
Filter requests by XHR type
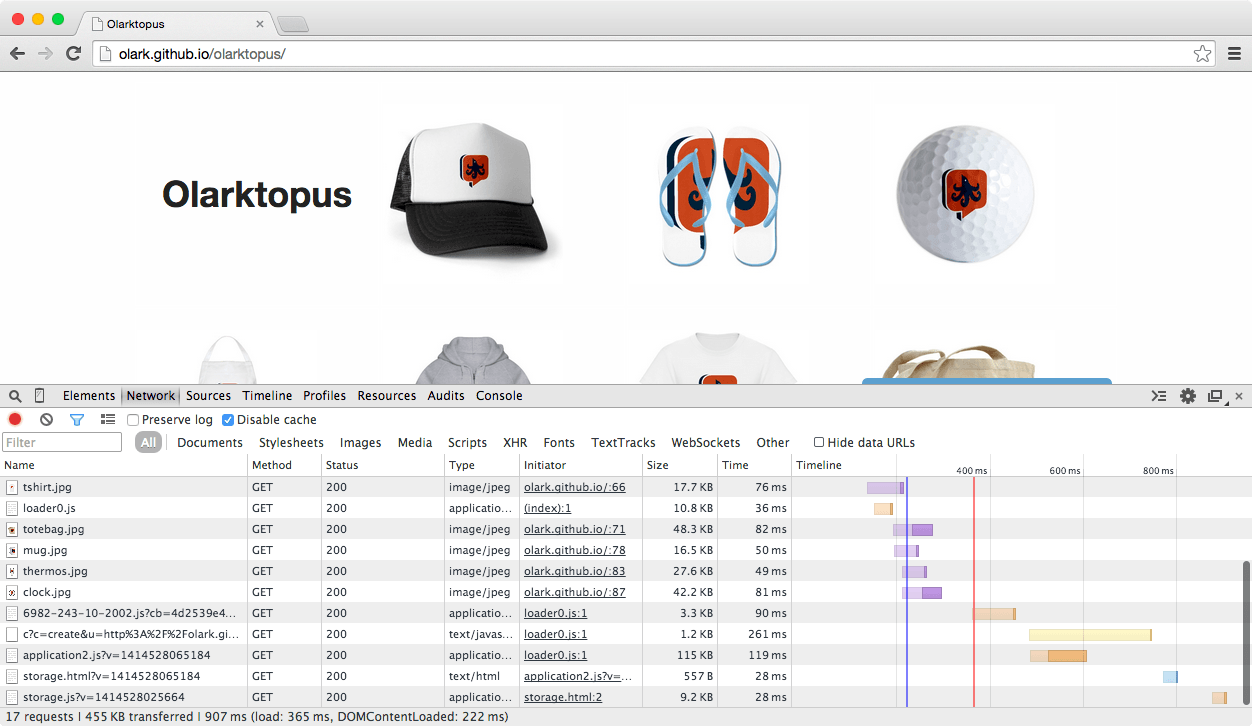(x=515, y=443)
